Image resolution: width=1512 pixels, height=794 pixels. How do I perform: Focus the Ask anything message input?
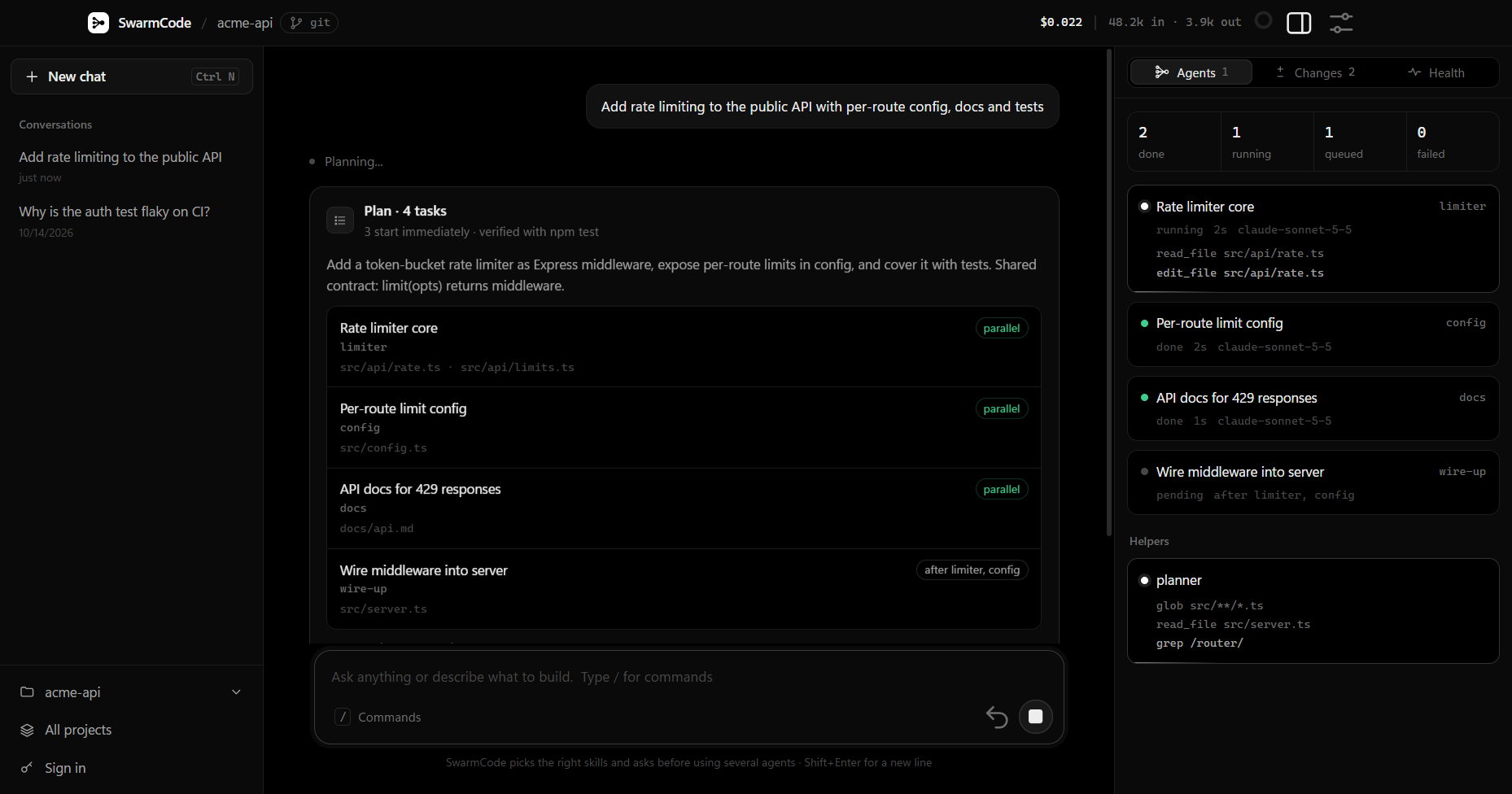click(x=688, y=677)
